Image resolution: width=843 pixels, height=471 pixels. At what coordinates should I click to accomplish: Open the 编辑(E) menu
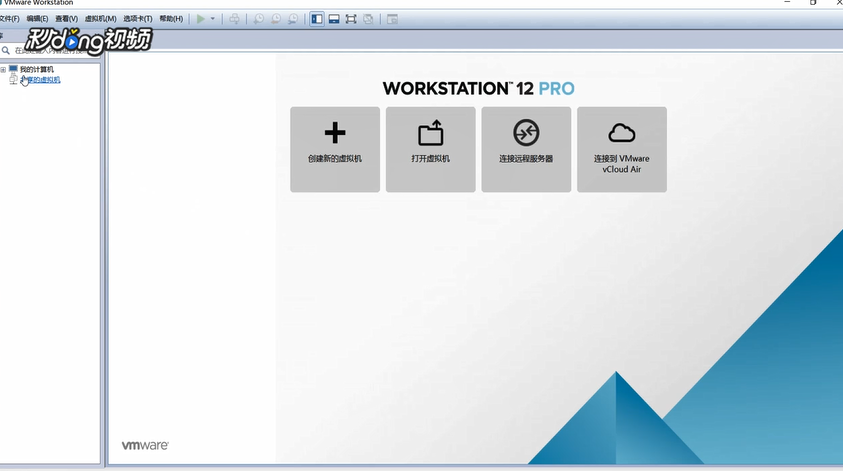pos(37,19)
